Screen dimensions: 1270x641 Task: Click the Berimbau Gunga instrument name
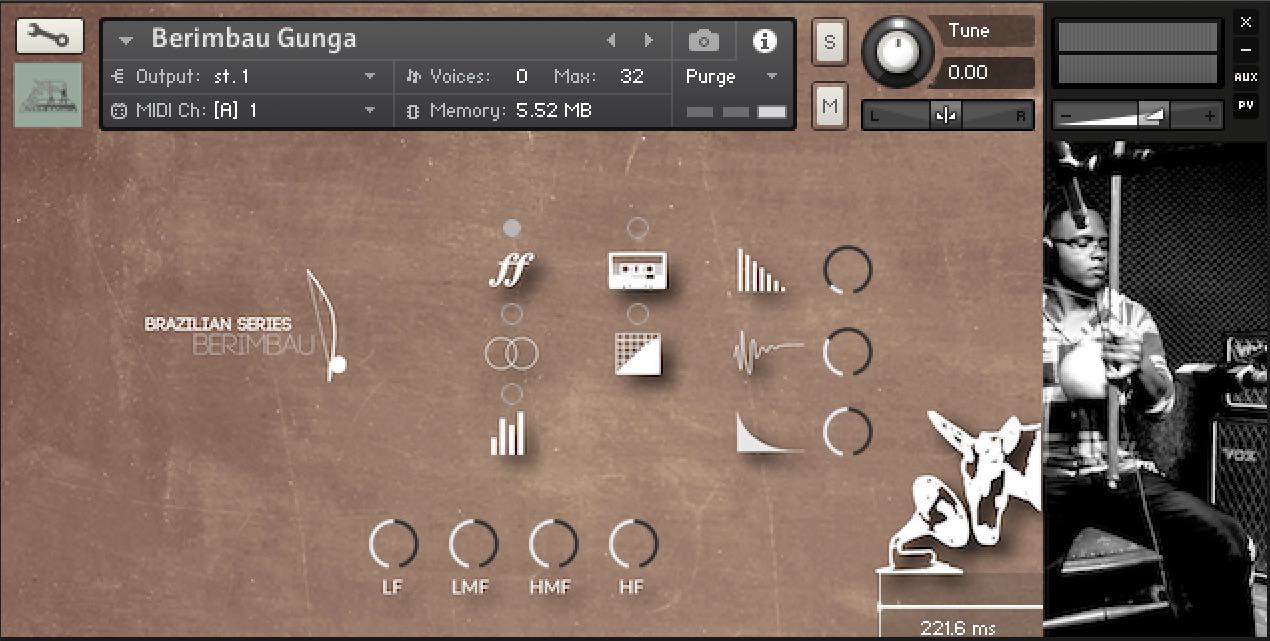tap(254, 39)
